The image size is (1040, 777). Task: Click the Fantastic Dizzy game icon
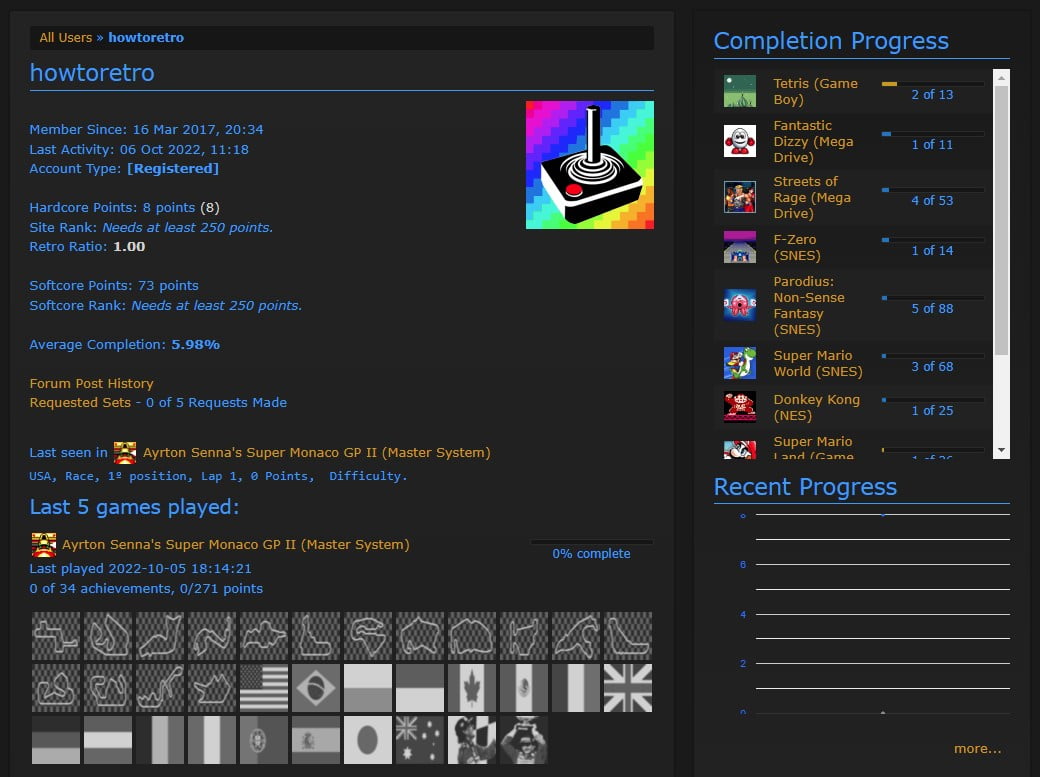(x=740, y=141)
